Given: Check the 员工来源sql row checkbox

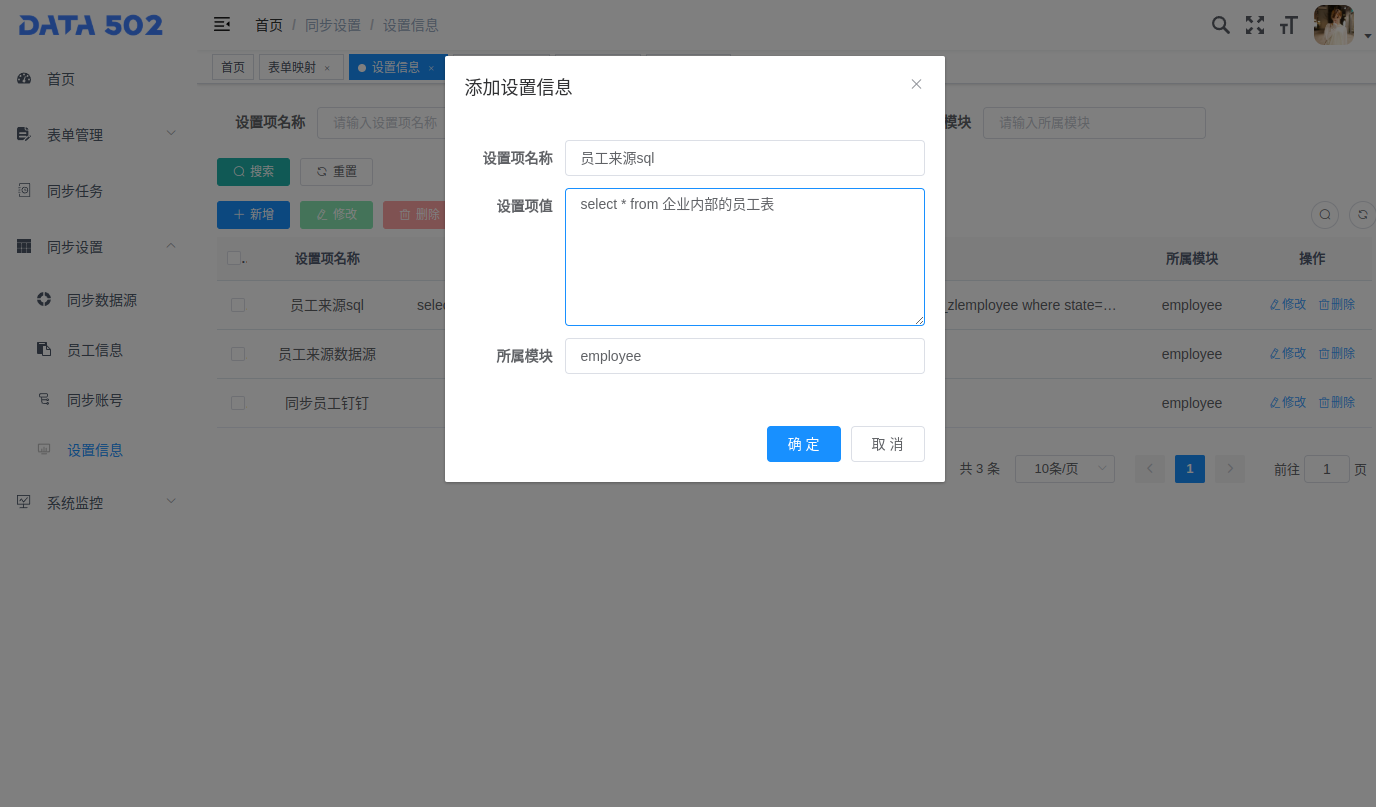Looking at the screenshot, I should pos(238,305).
